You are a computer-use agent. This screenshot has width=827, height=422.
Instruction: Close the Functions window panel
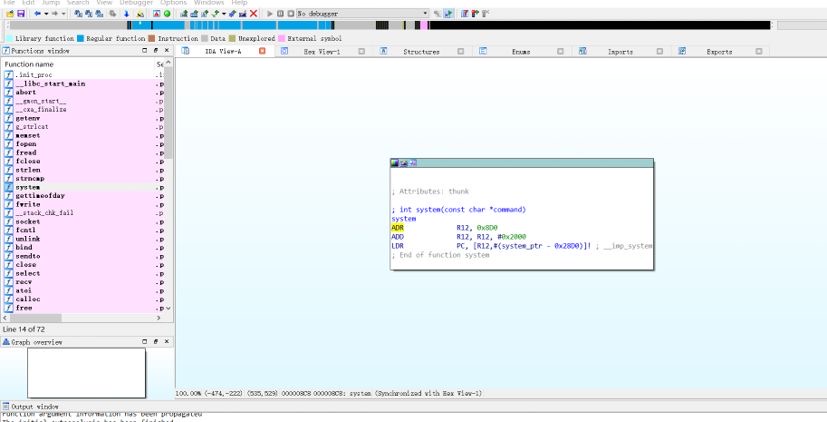tap(167, 51)
